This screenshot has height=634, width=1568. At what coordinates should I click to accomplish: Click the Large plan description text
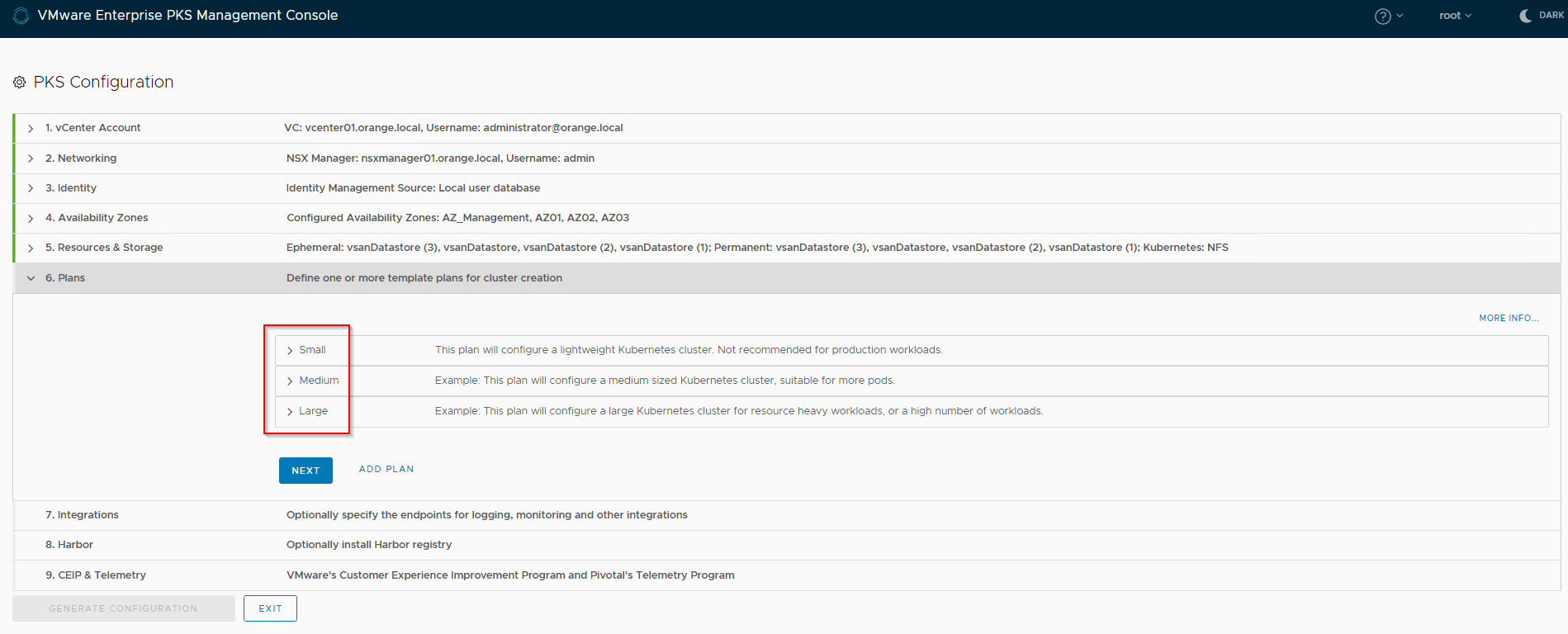(739, 411)
